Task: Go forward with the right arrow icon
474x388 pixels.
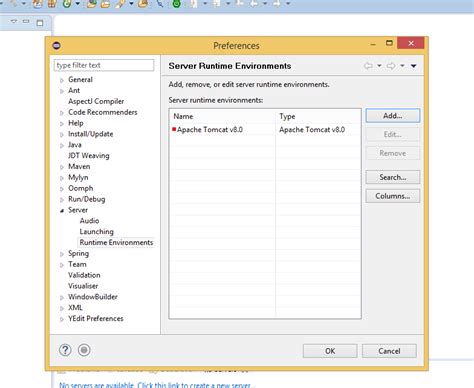Action: pos(391,66)
